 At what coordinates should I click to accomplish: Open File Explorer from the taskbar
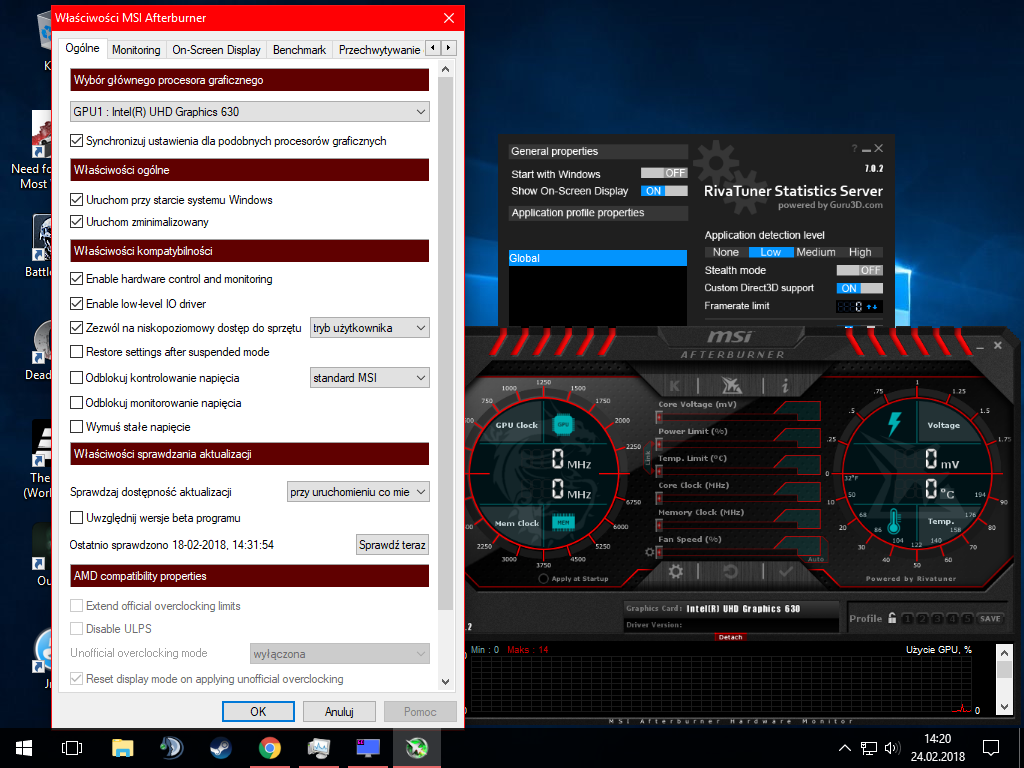(122, 748)
